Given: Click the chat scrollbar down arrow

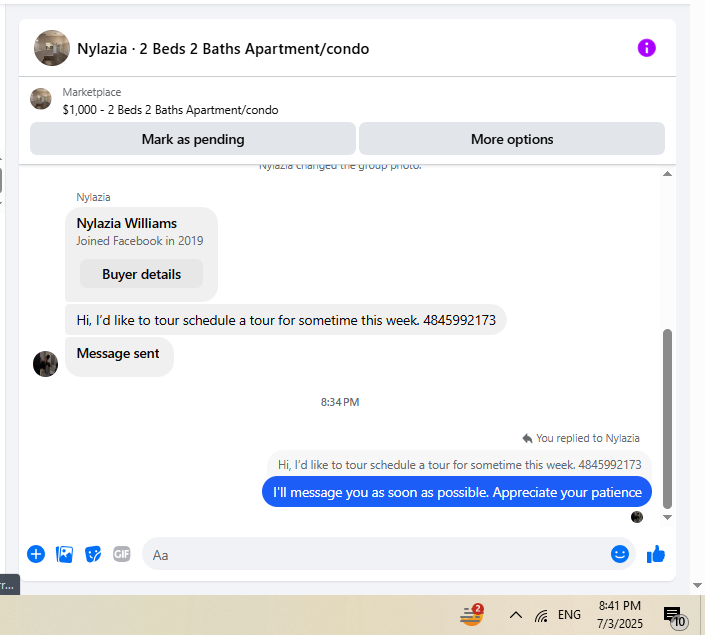Looking at the screenshot, I should coord(667,517).
